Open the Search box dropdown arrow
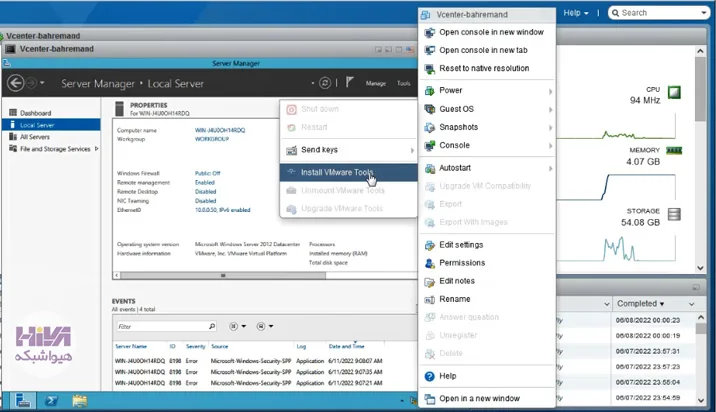This screenshot has width=716, height=412. click(704, 13)
